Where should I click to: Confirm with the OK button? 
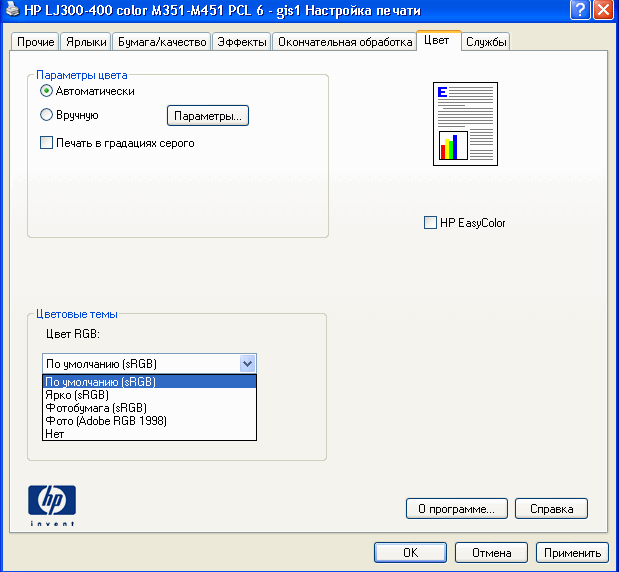[x=411, y=553]
